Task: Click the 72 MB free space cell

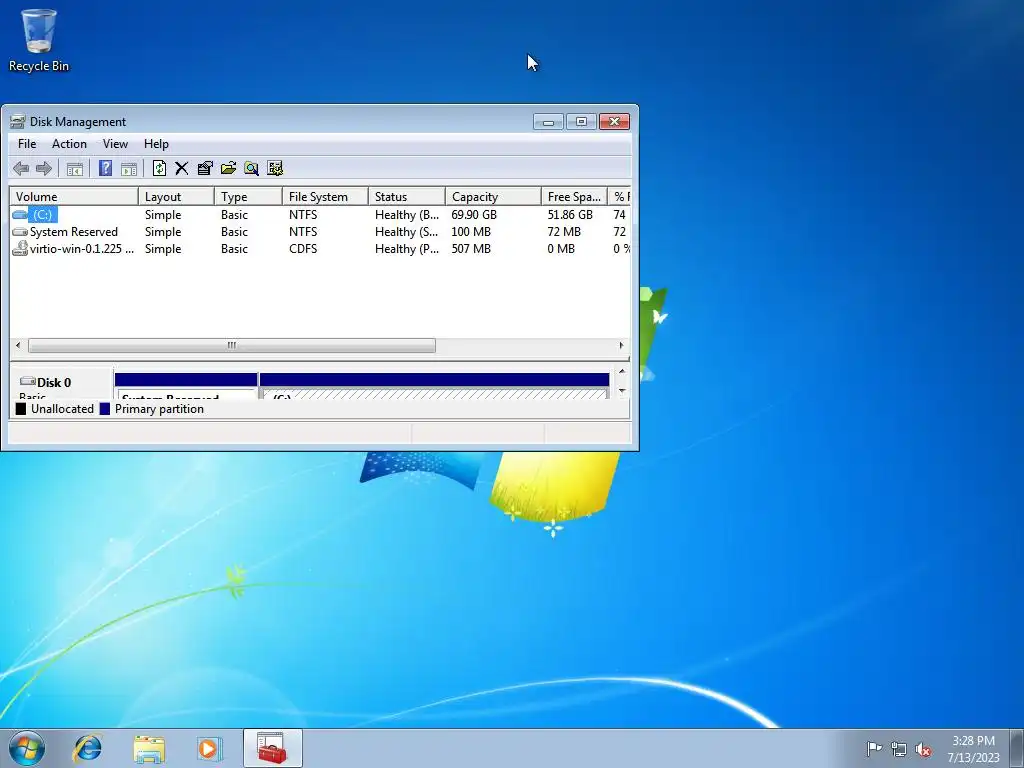Action: coord(564,232)
